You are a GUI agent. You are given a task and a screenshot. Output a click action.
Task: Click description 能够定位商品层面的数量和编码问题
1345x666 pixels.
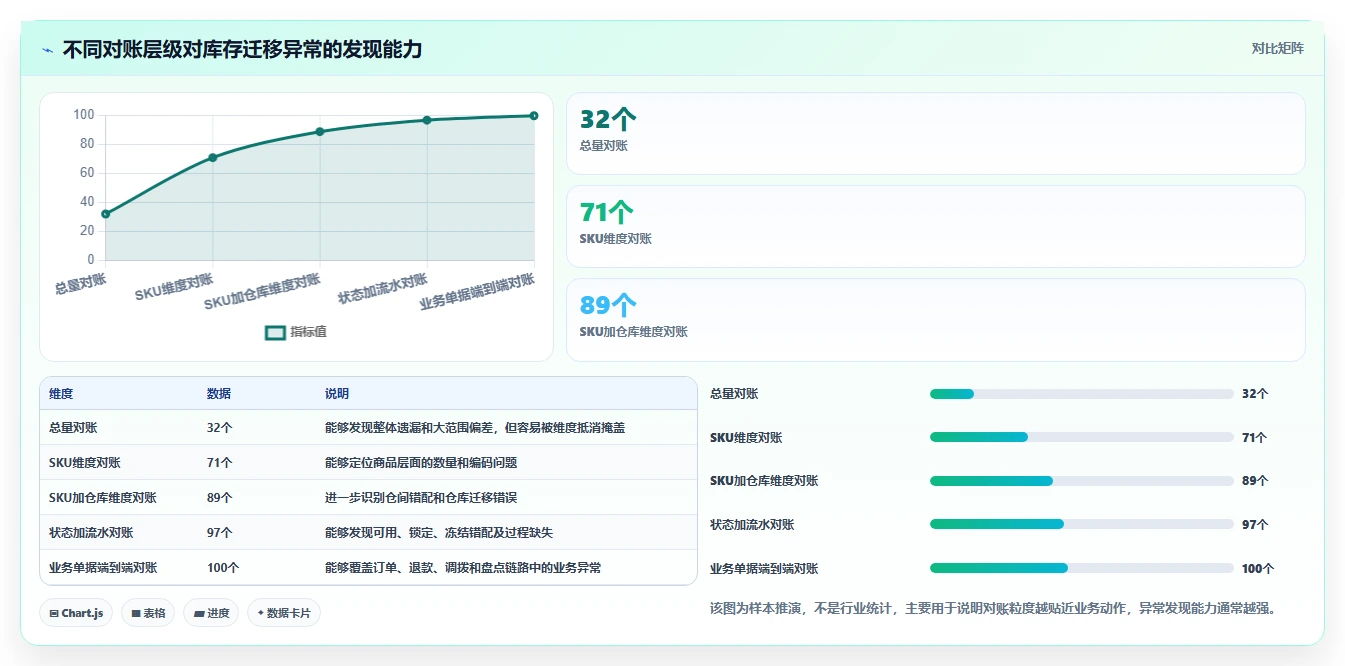point(421,462)
